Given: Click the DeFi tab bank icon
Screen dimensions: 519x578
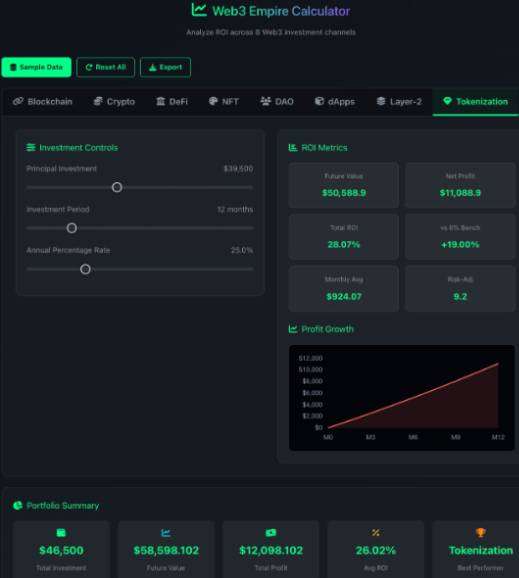Looking at the screenshot, I should click(160, 101).
